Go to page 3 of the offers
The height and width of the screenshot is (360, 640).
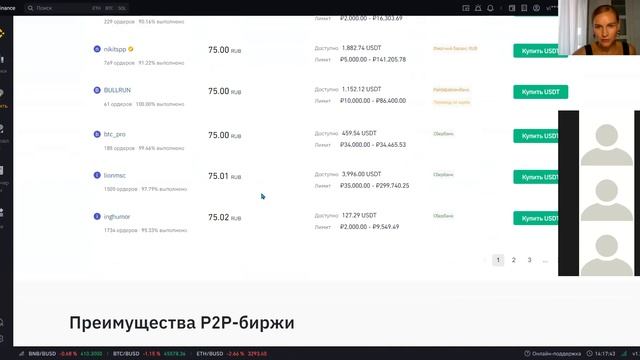[529, 260]
